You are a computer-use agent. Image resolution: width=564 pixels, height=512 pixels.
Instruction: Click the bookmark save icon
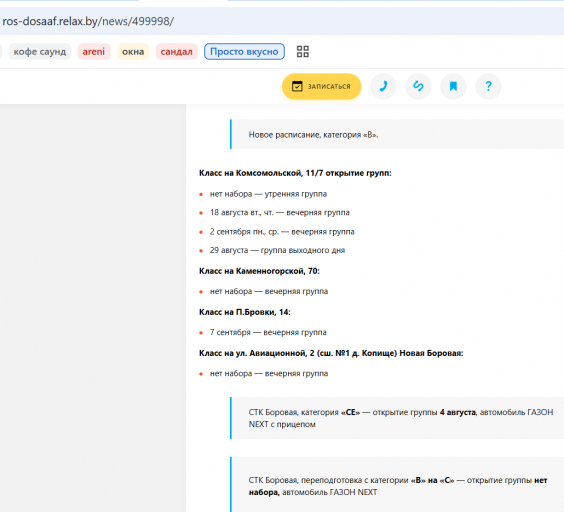[x=453, y=86]
